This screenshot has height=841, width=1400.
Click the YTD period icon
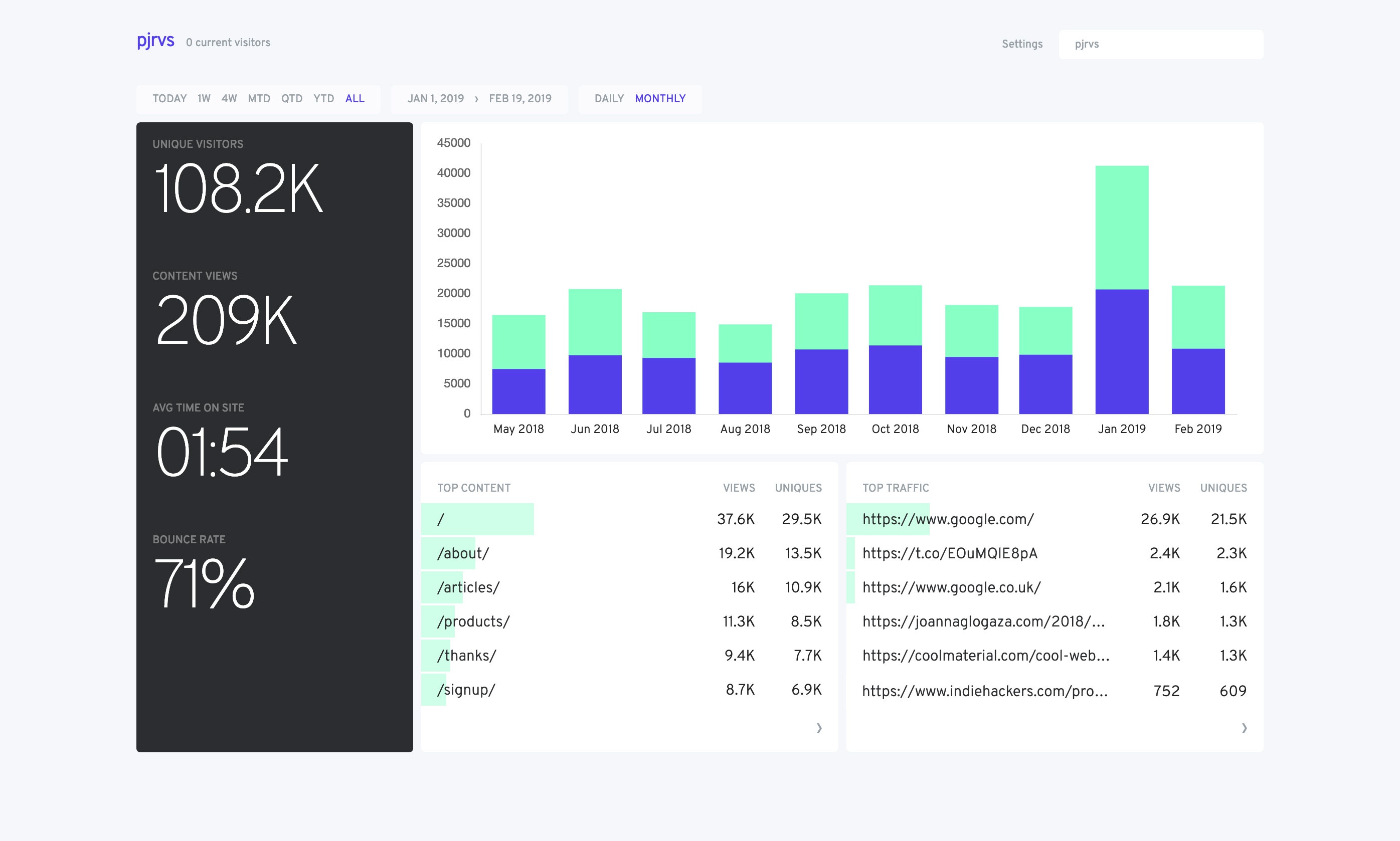pyautogui.click(x=322, y=98)
